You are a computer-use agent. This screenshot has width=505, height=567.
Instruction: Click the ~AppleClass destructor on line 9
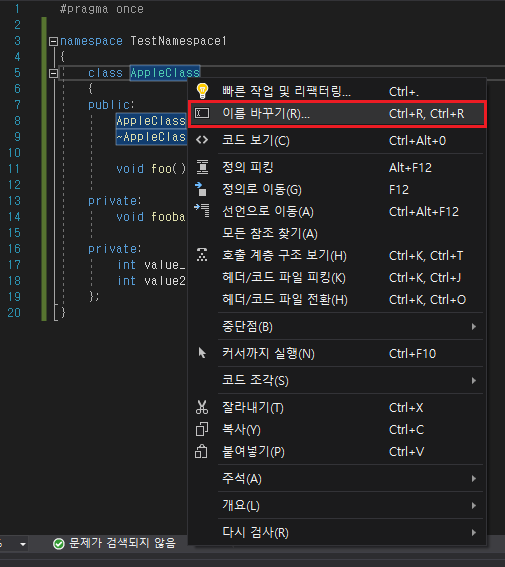pyautogui.click(x=151, y=137)
